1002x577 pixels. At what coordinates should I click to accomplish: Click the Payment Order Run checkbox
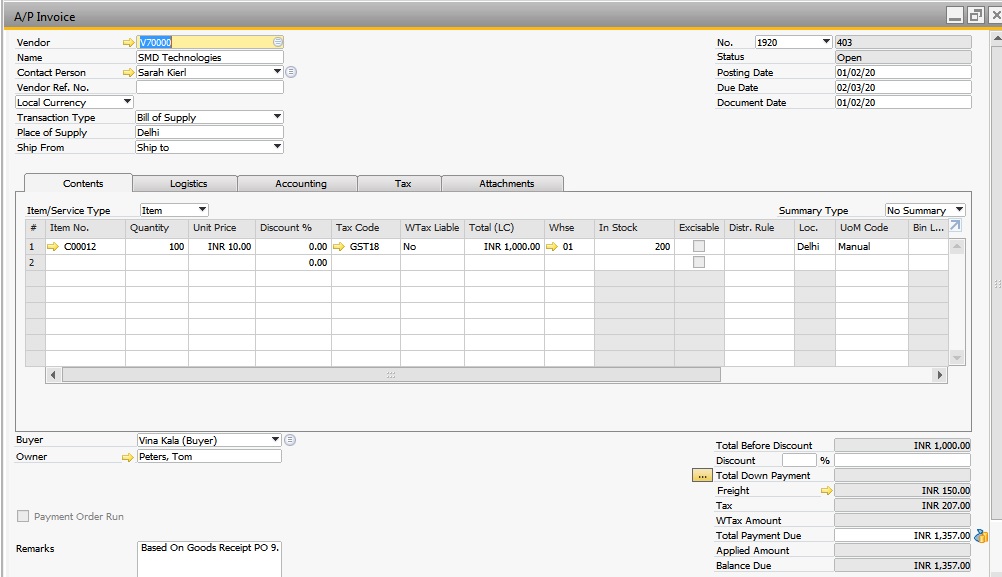[22, 516]
